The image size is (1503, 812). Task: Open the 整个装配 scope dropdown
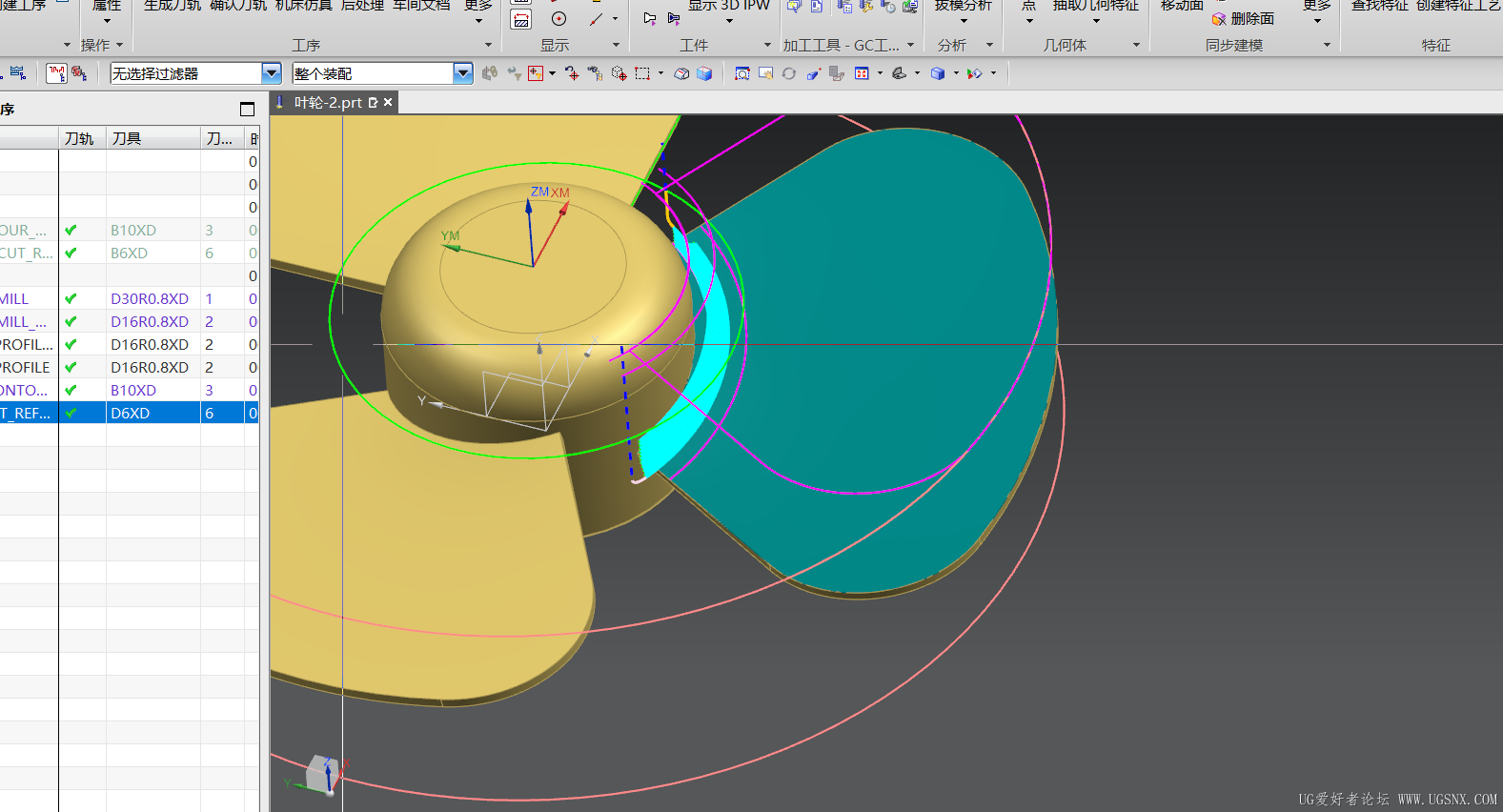462,73
